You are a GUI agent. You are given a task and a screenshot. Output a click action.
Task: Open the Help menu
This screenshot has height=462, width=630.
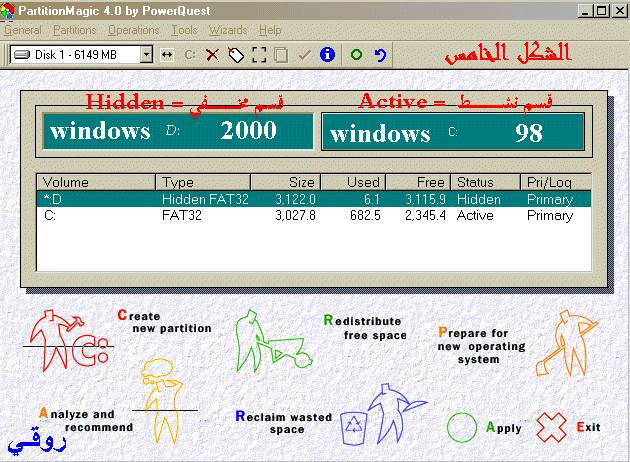[x=270, y=30]
